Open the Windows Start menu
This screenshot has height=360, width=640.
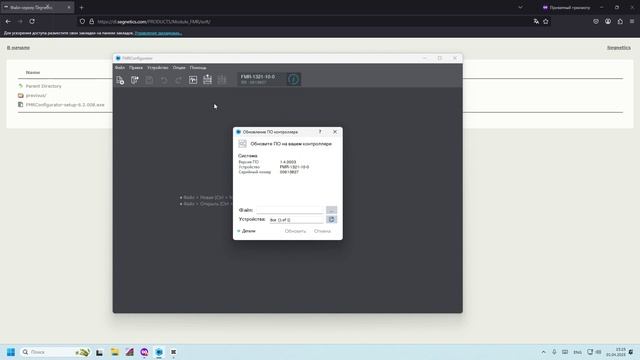point(11,352)
